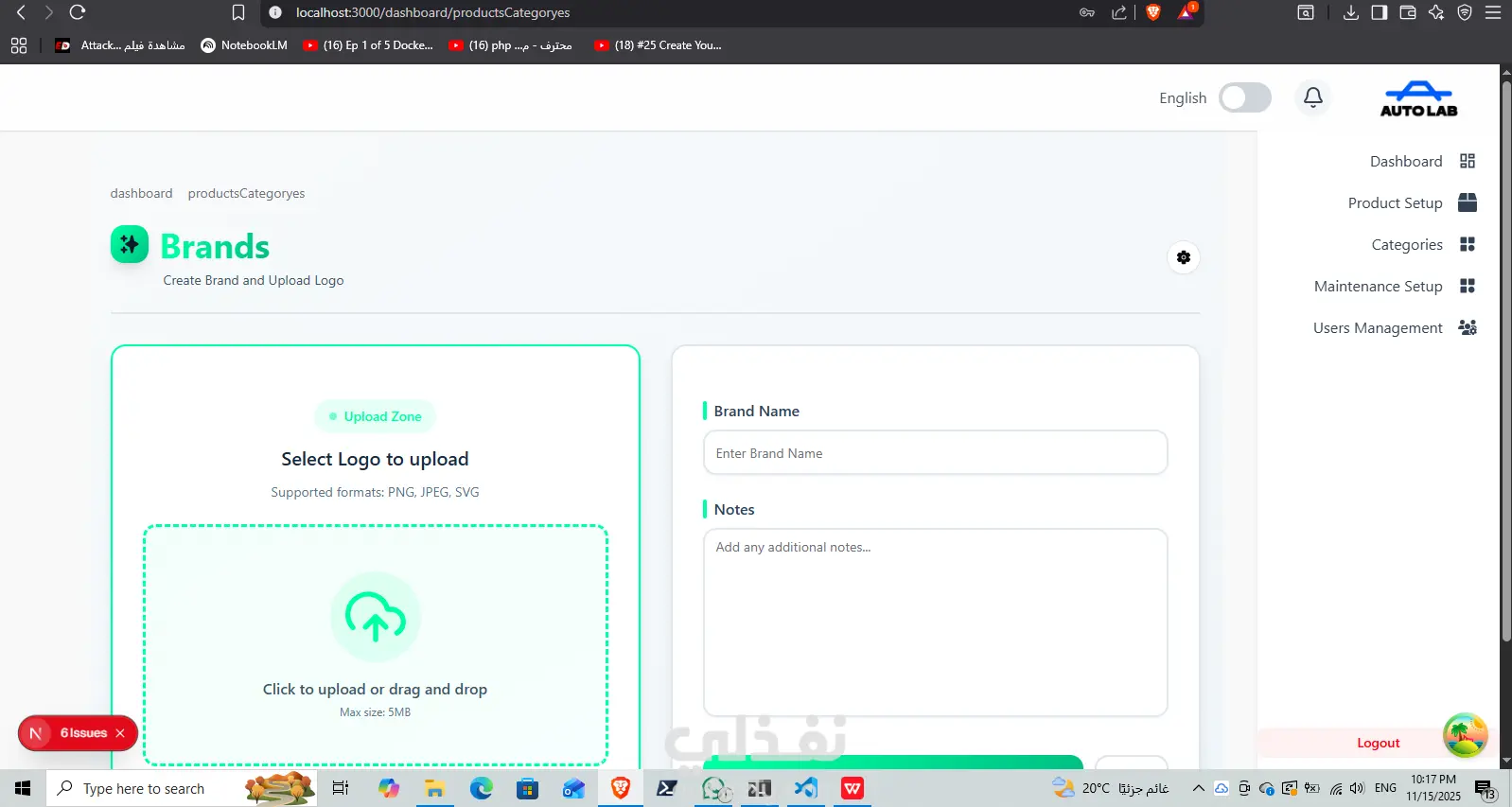Viewport: 1512px width, 807px height.
Task: Open the NotebookLM bookmark
Action: tap(244, 45)
